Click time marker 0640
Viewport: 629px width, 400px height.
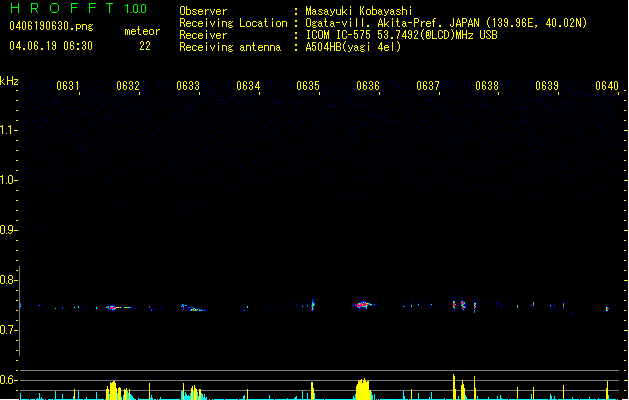(x=607, y=86)
